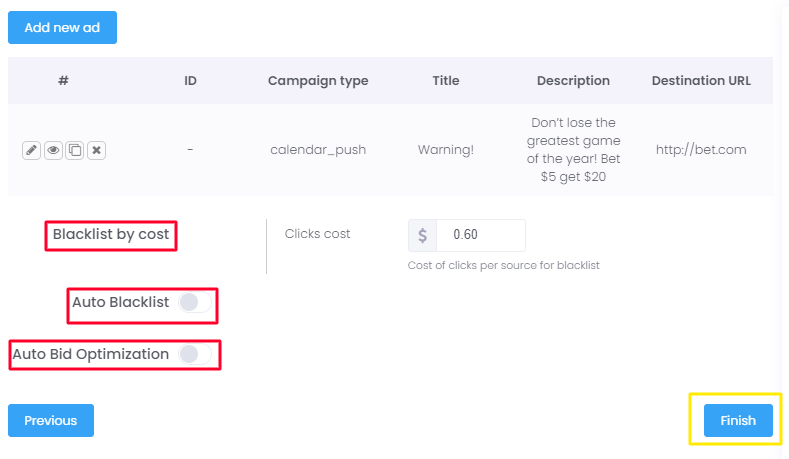Focus the Clicks cost input field
The width and height of the screenshot is (789, 459).
tap(480, 235)
